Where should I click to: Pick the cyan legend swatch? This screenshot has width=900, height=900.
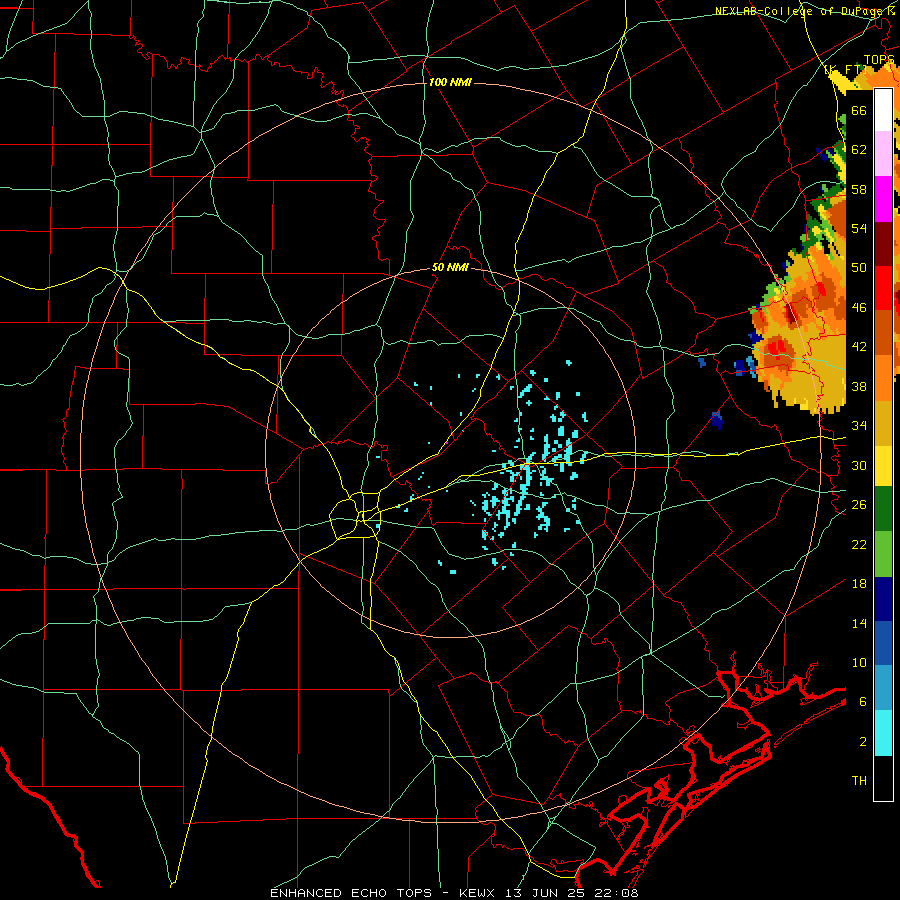[x=883, y=733]
